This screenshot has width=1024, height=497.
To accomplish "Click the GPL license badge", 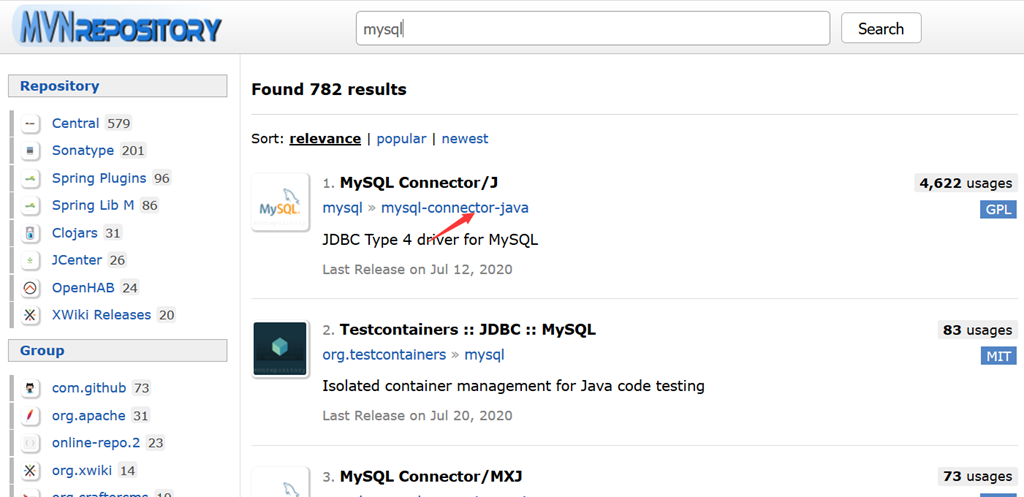I will 997,209.
